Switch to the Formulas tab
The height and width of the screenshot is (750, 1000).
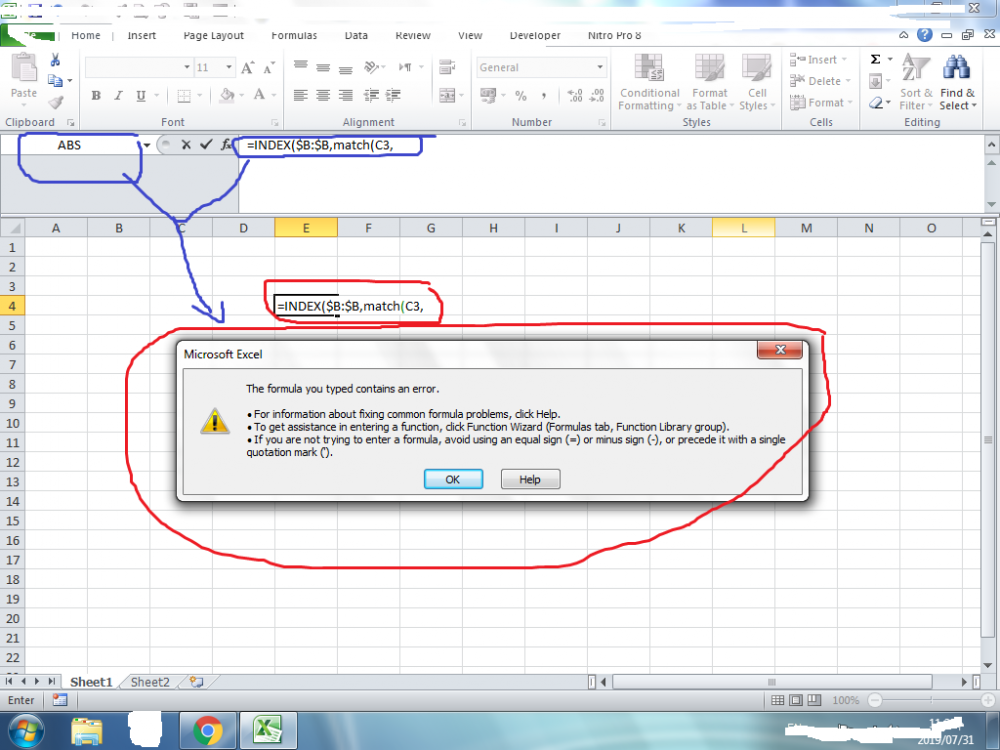pos(294,36)
